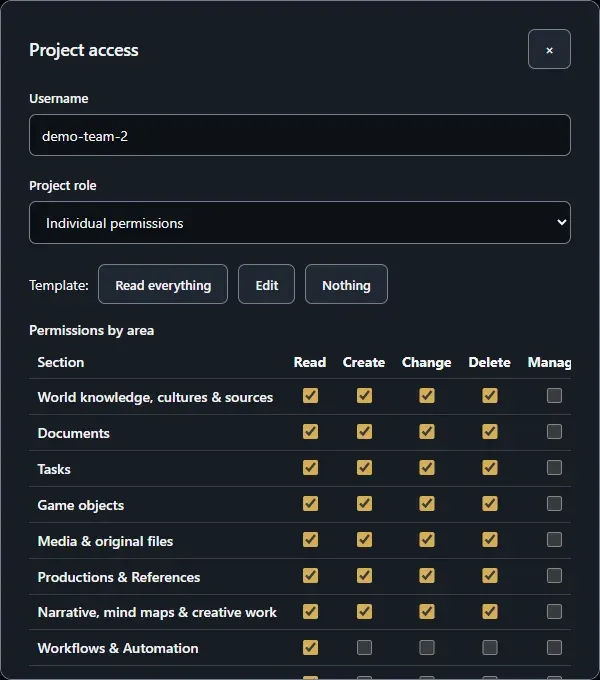This screenshot has height=680, width=600.
Task: Click the 'Section' column header
Action: (x=61, y=362)
